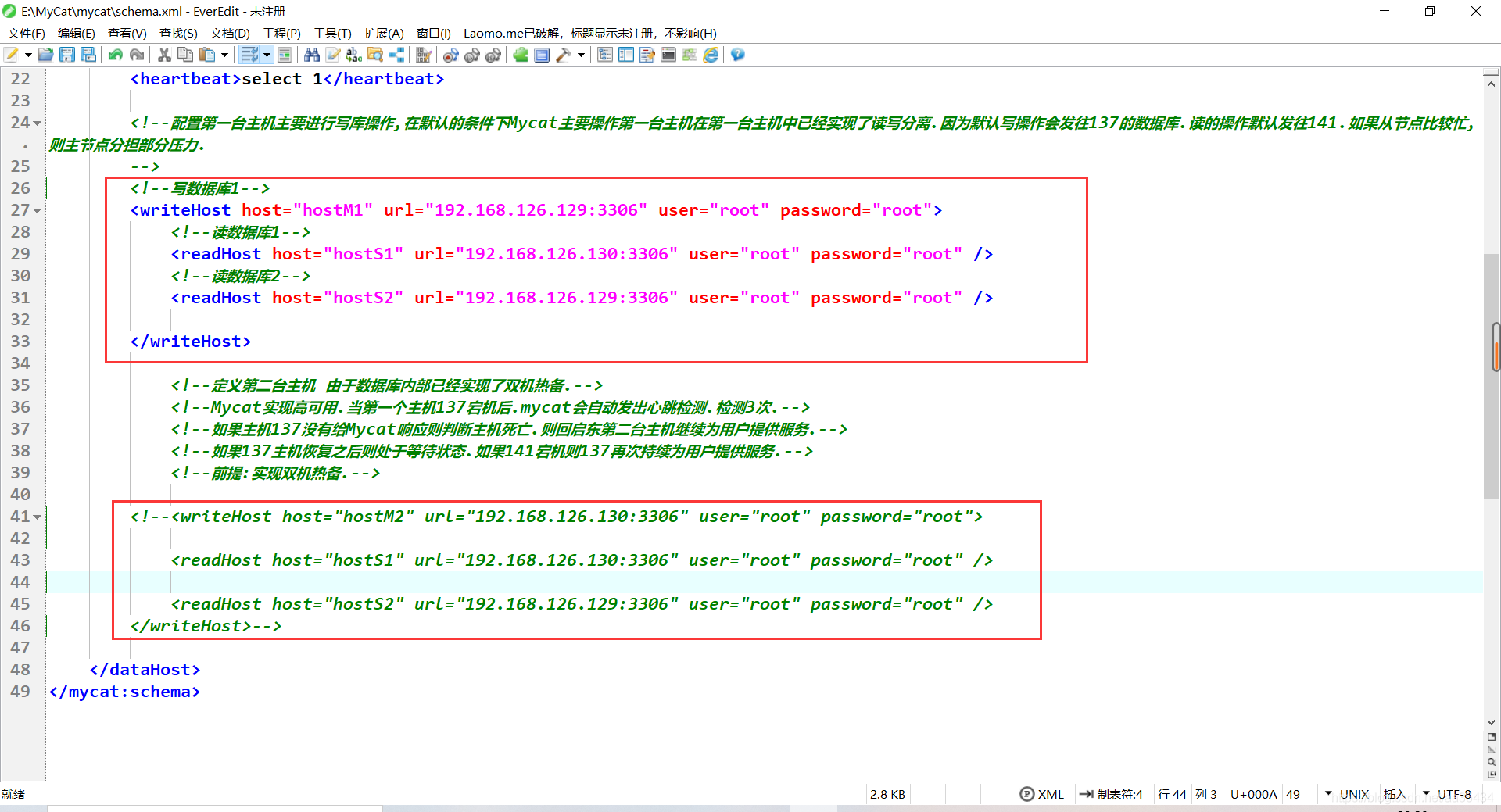Screen dimensions: 1501x812
Task: Collapse the fold marker at line 27
Action: tap(37, 211)
